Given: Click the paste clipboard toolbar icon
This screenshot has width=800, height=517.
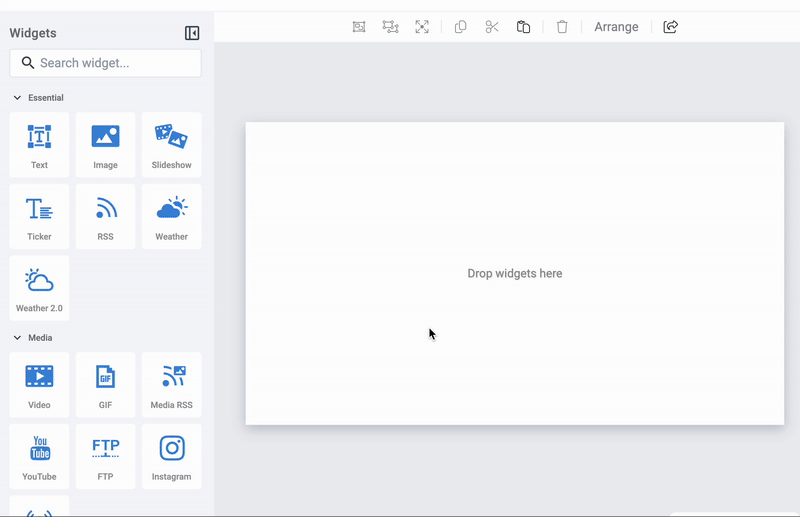Looking at the screenshot, I should tap(523, 27).
